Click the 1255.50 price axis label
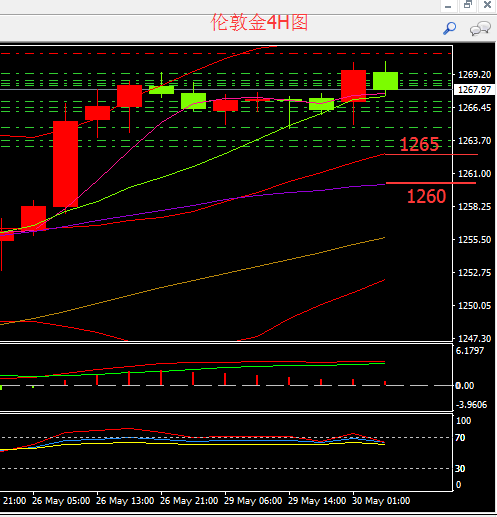Viewport: 497px width, 517px height. pos(474,240)
